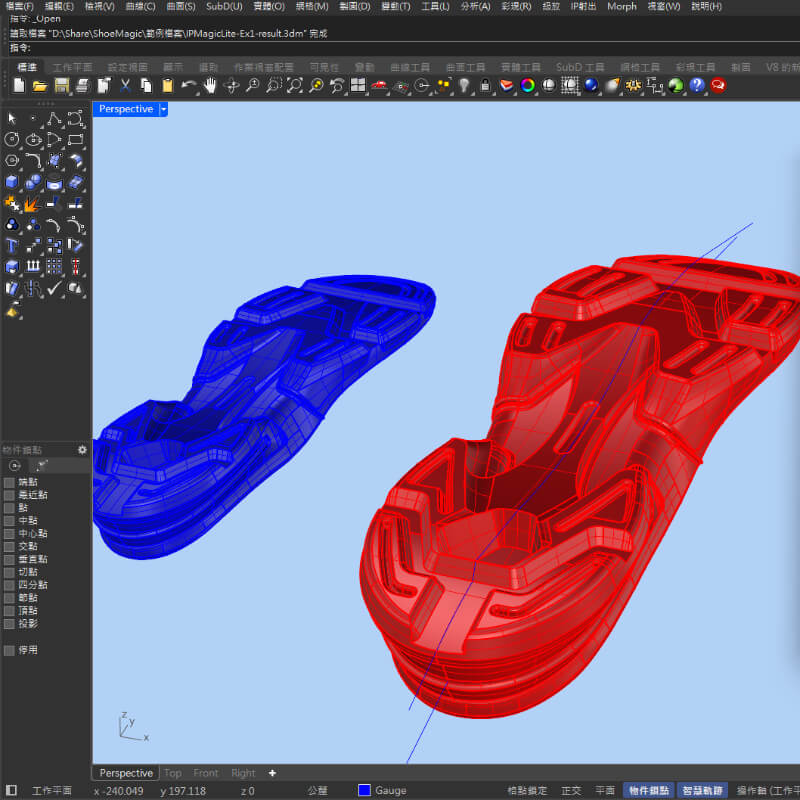This screenshot has height=800, width=800.
Task: Enable the 端點 osnap checkbox
Action: pyautogui.click(x=9, y=482)
